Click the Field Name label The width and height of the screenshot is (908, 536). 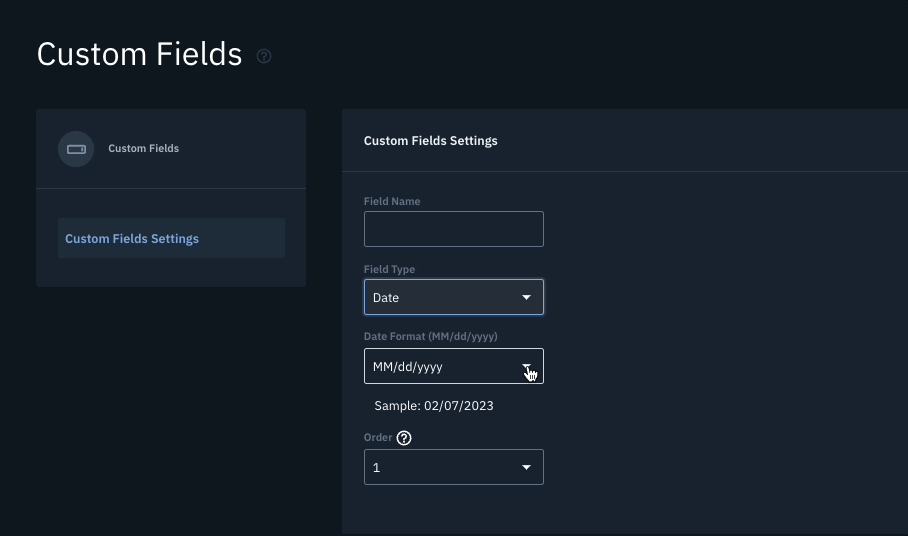point(392,201)
